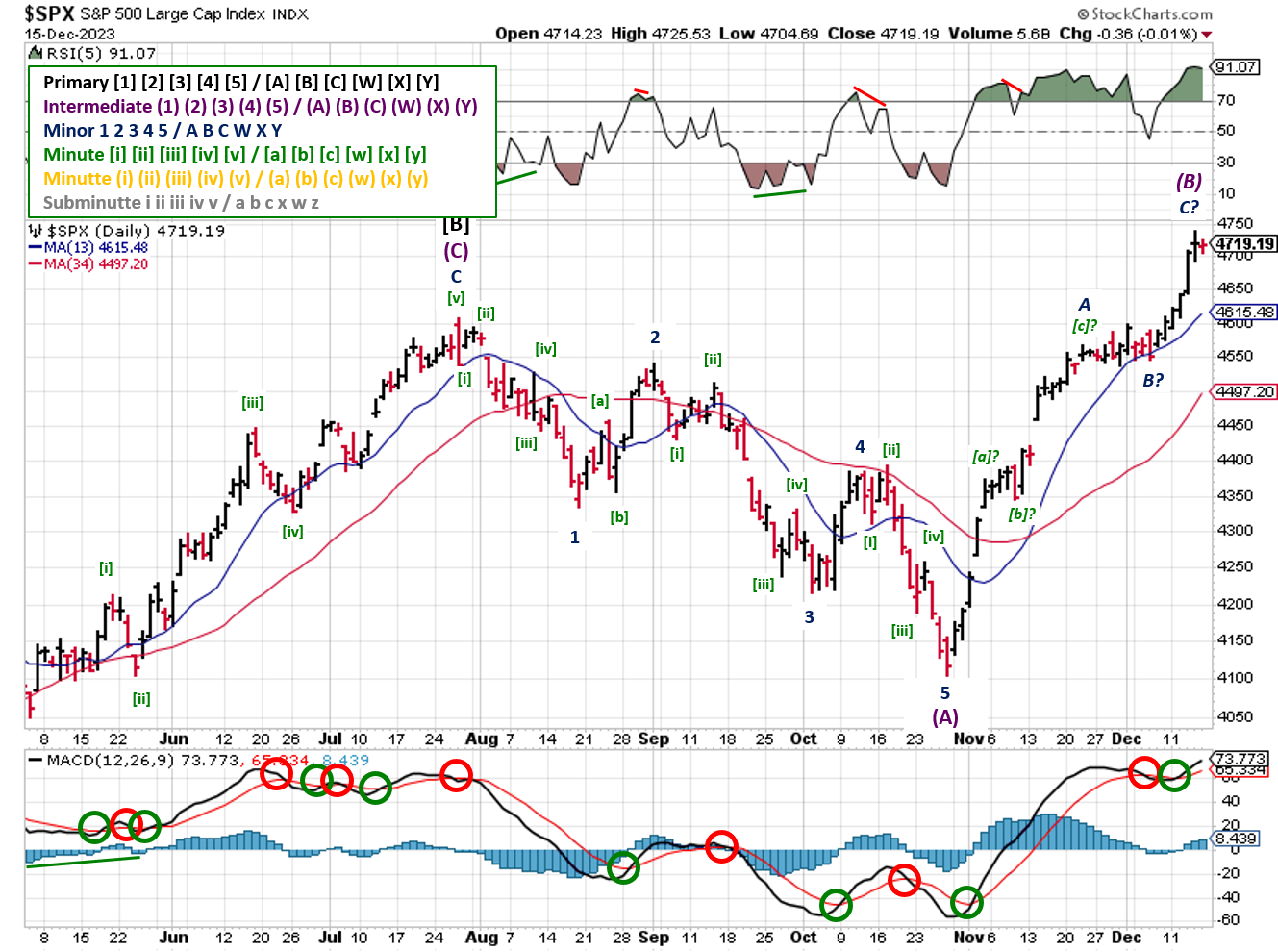The image size is (1278, 952).
Task: Click the green [a]? wave label
Action: pos(986,457)
